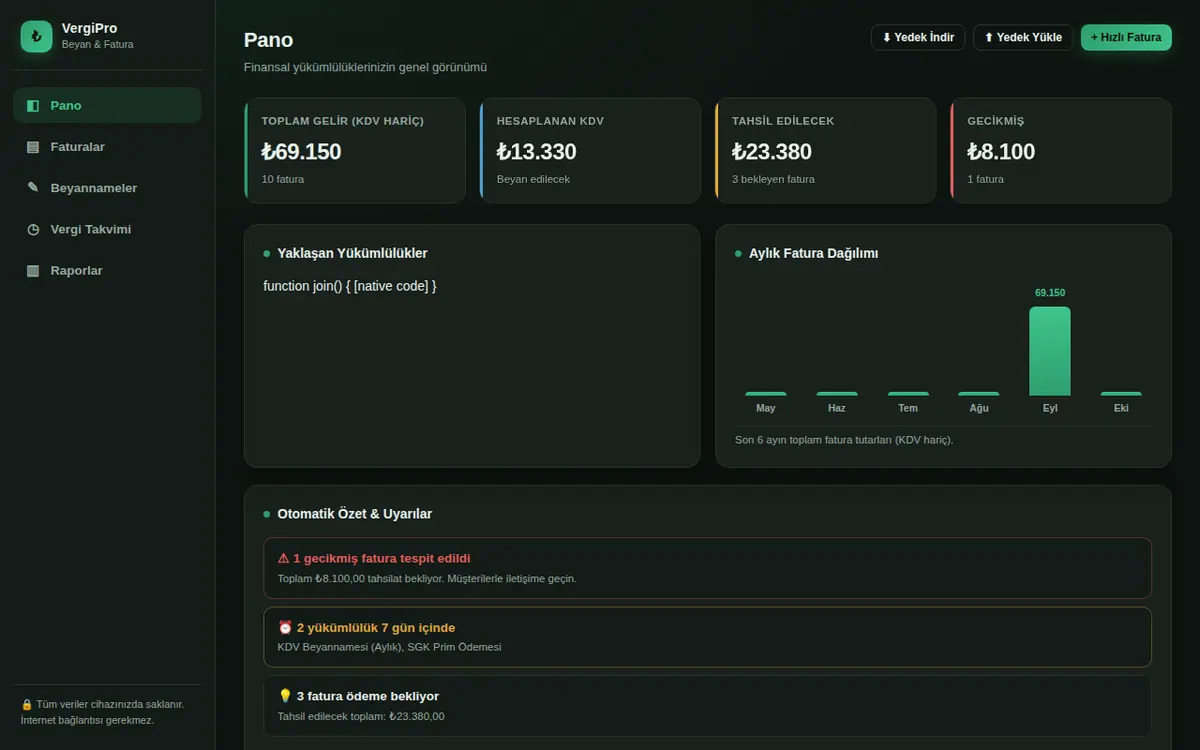
Task: Click the Eyl bar in the chart
Action: (1050, 351)
